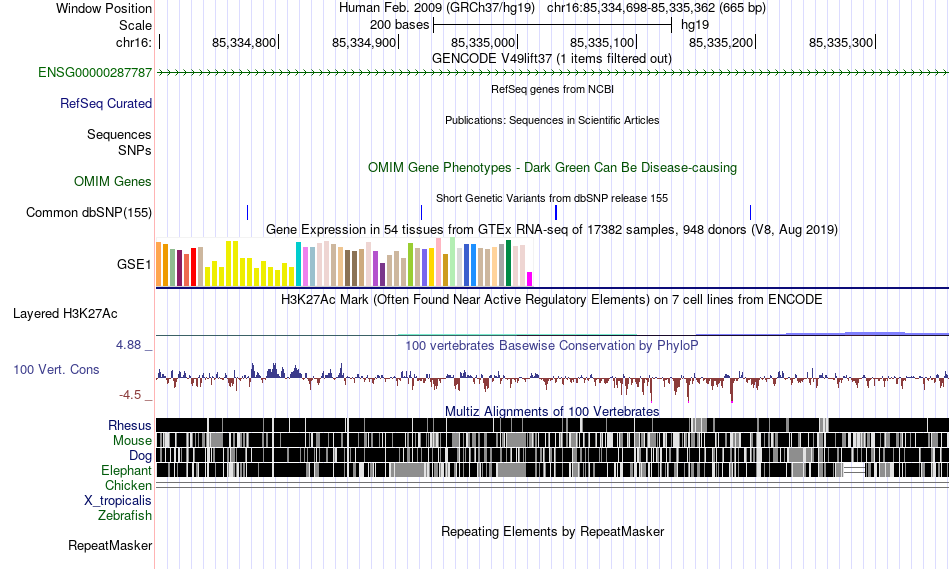950x569 pixels.
Task: Click the 4.88 PhyloP axis value
Action: [128, 345]
